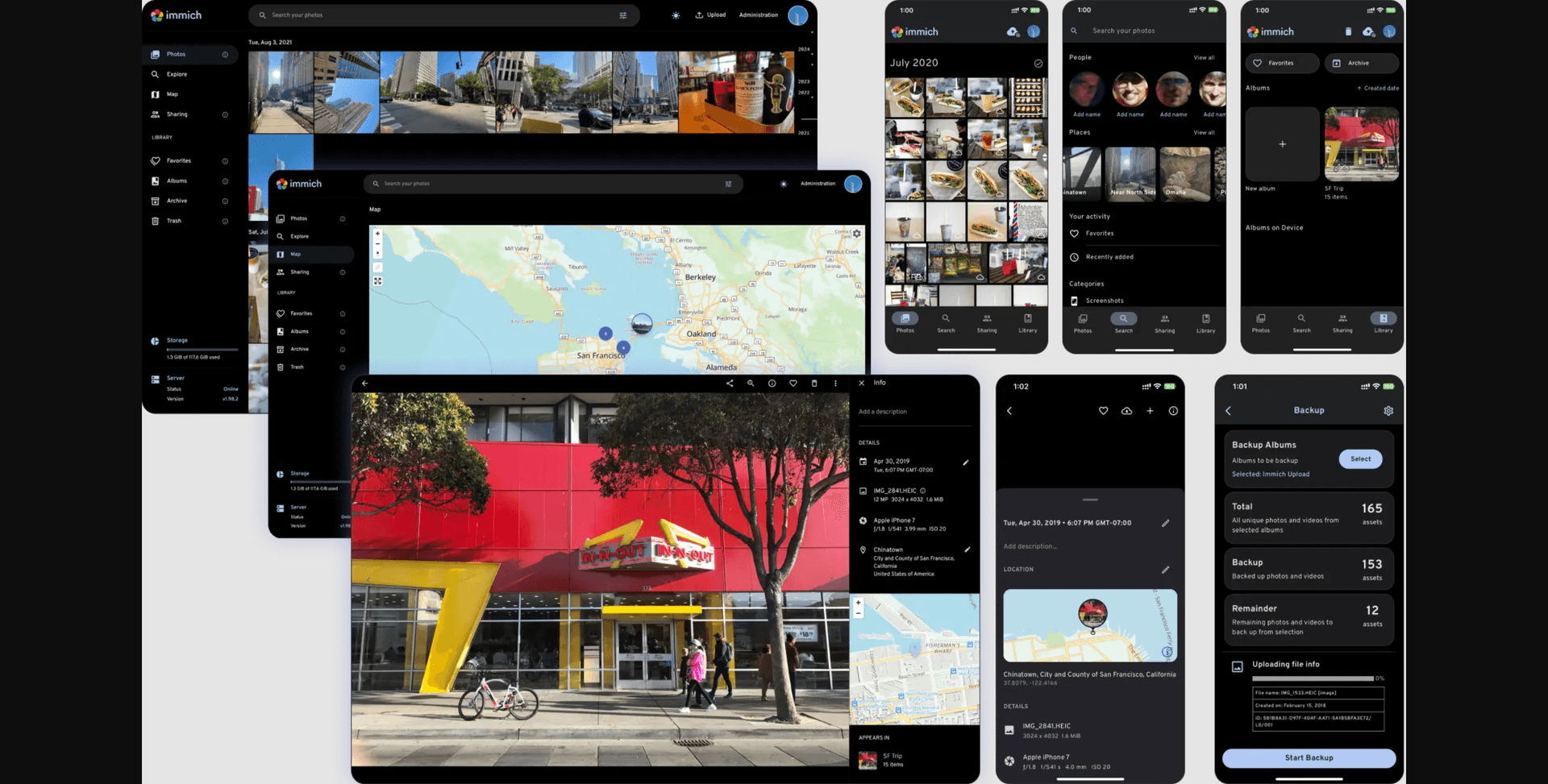Tap the cloud download icon on the phone photo detail
Screen dimensions: 1548x784
[1126, 411]
